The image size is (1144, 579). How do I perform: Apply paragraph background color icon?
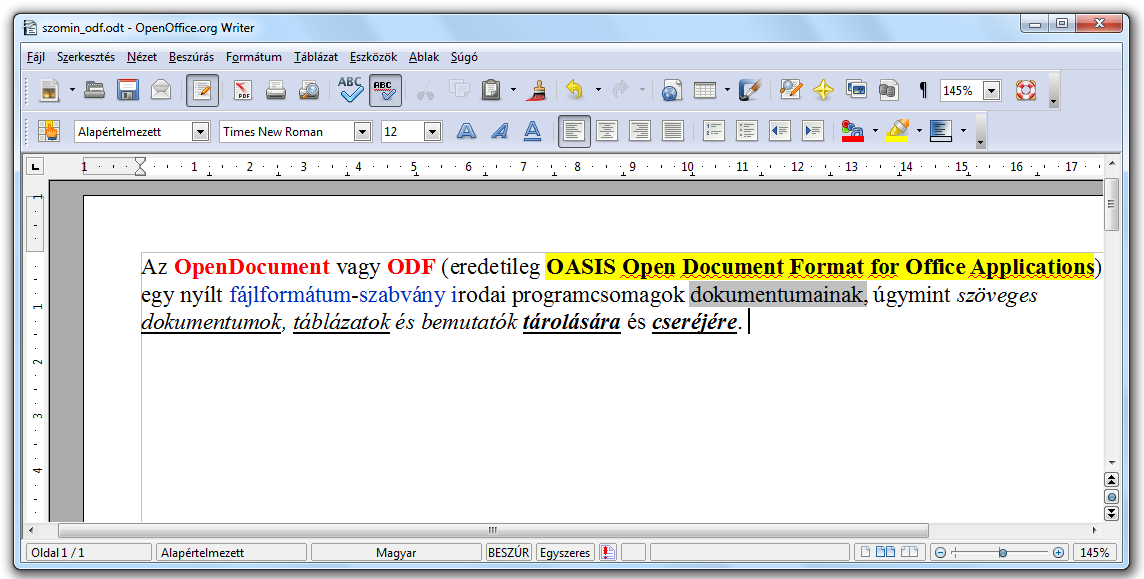(941, 131)
